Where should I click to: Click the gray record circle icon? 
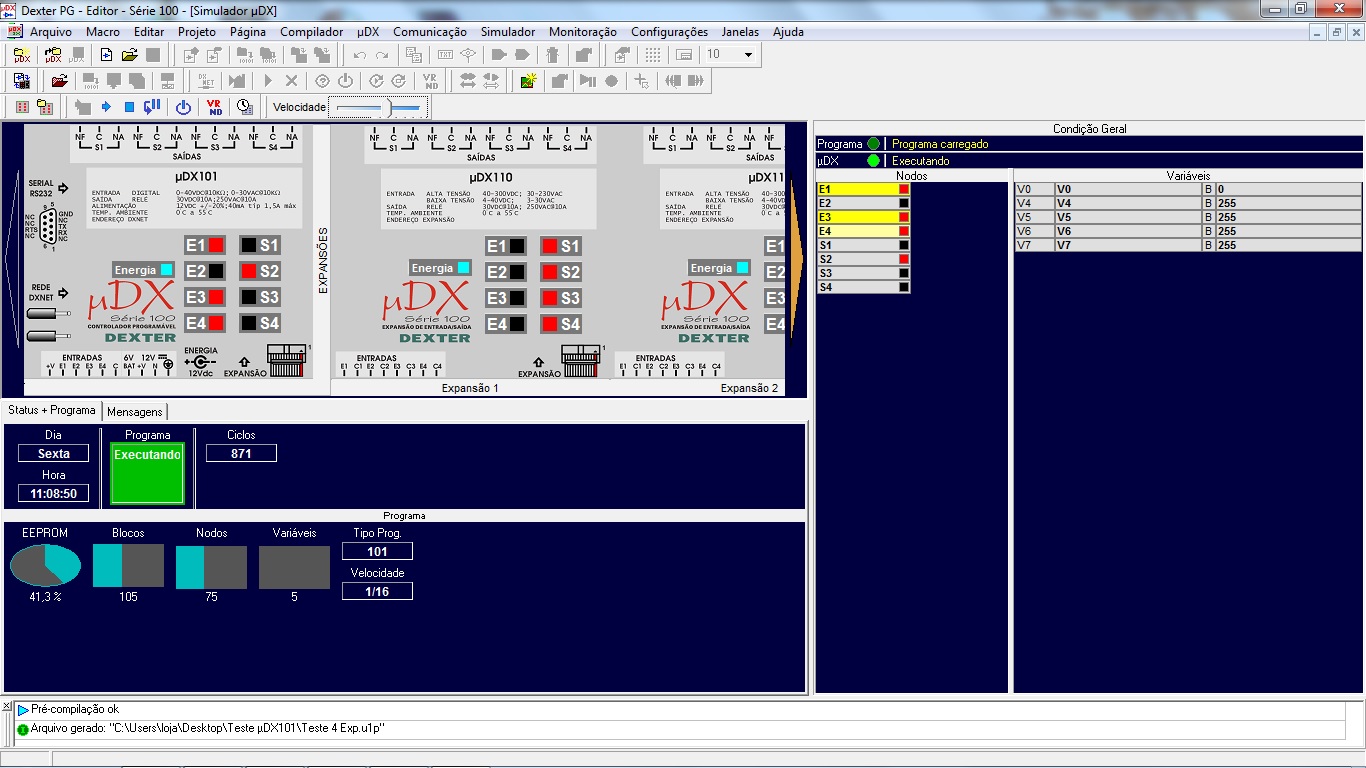click(611, 81)
